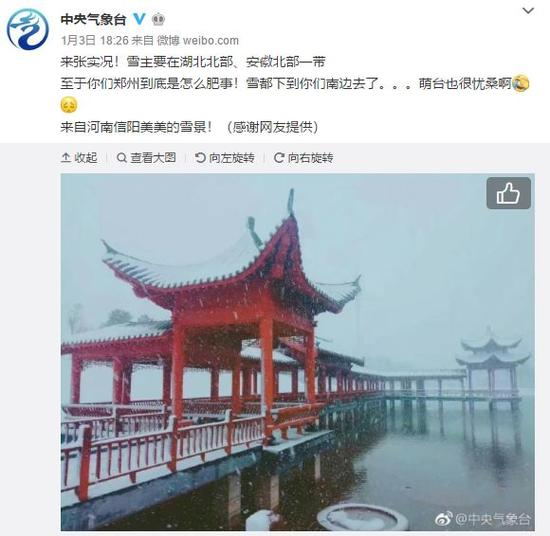Click the 中央气象台 profile avatar

(x=28, y=29)
